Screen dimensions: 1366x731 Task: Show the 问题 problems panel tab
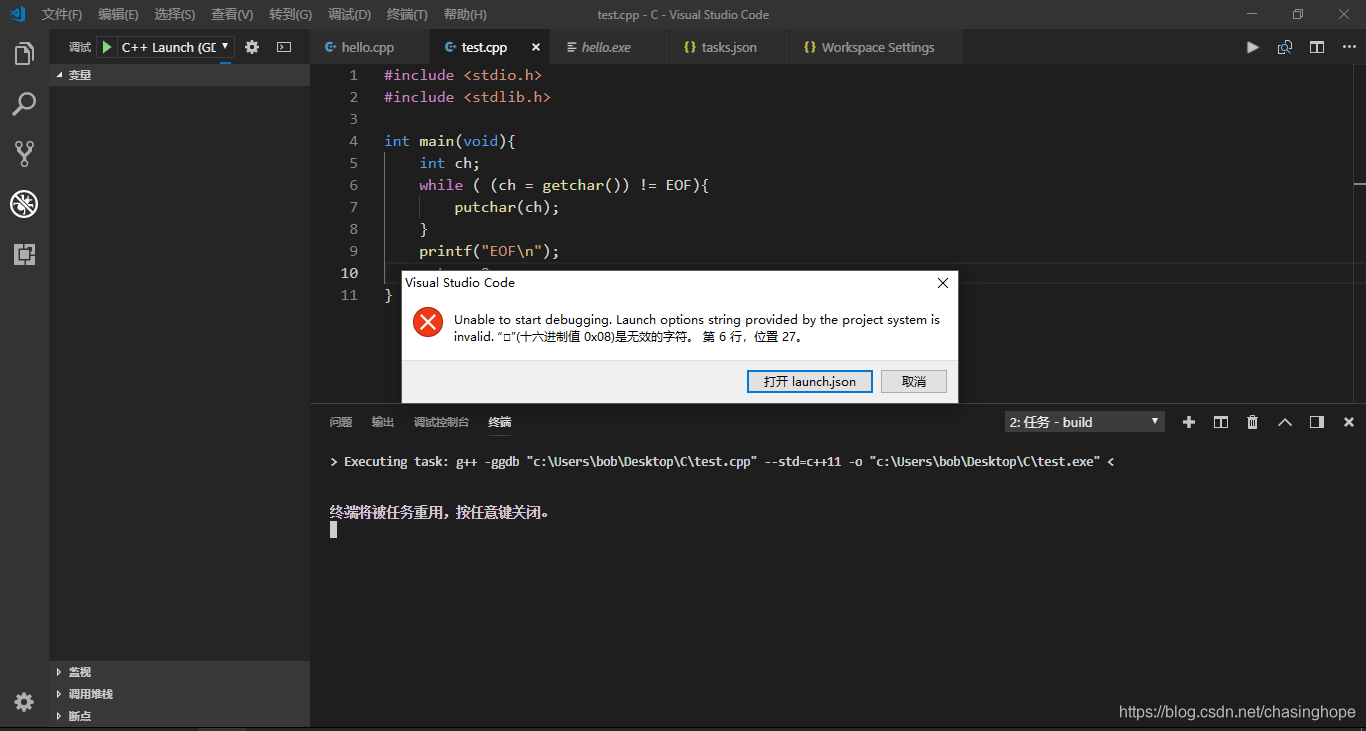(x=341, y=422)
